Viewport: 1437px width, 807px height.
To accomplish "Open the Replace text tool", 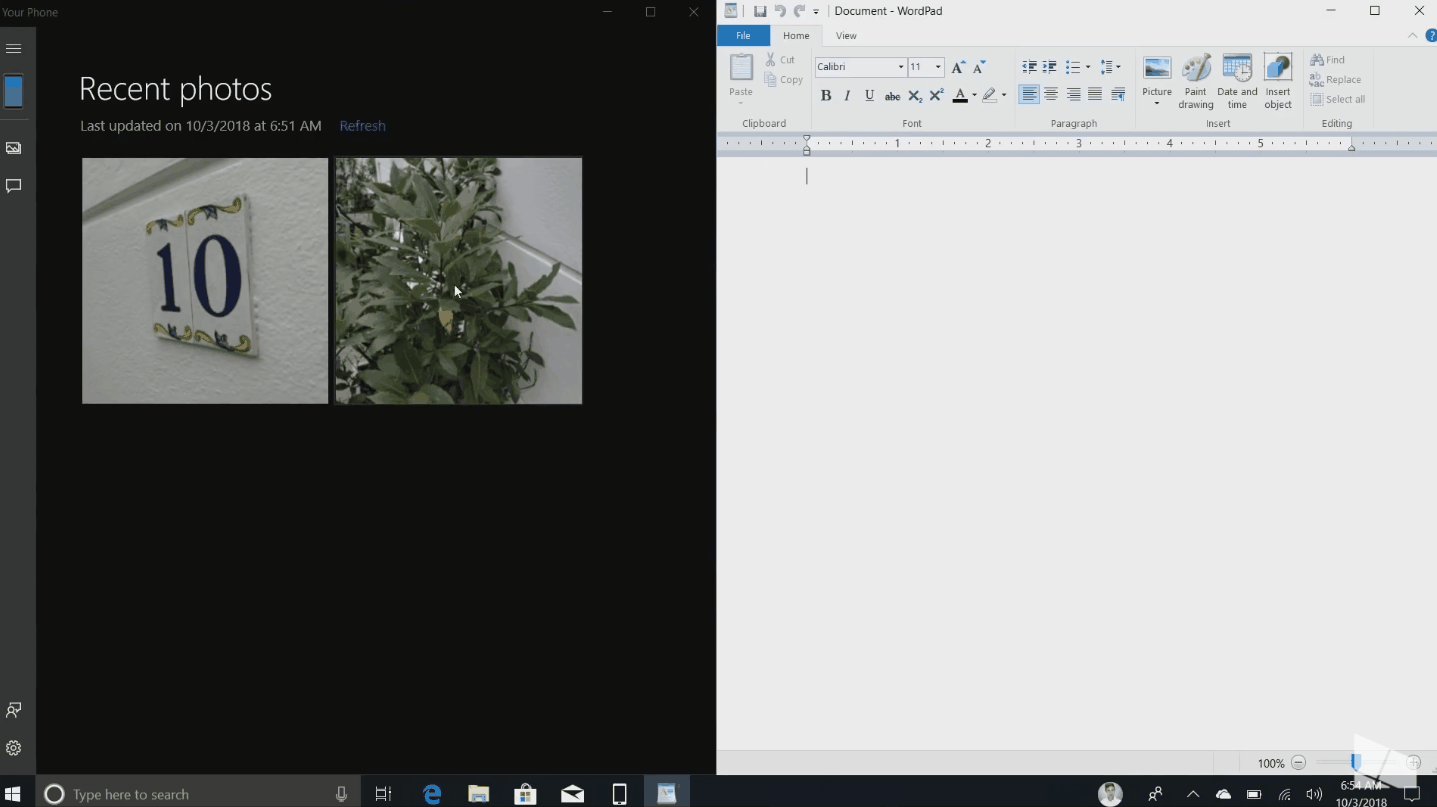I will pos(1336,80).
